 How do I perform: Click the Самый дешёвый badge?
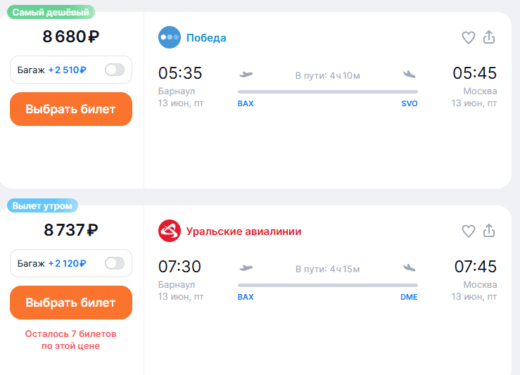(x=51, y=12)
